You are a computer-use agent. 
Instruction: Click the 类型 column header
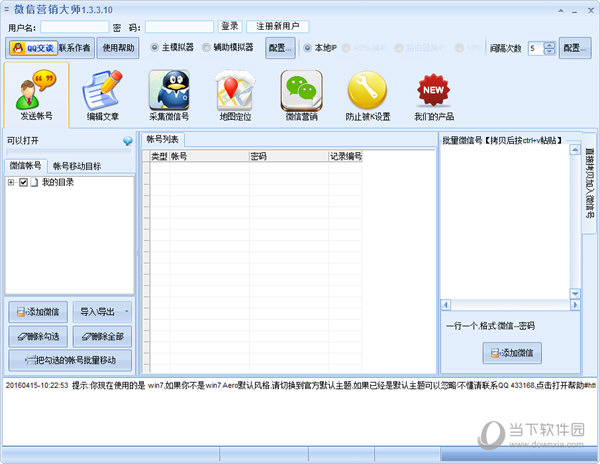160,156
